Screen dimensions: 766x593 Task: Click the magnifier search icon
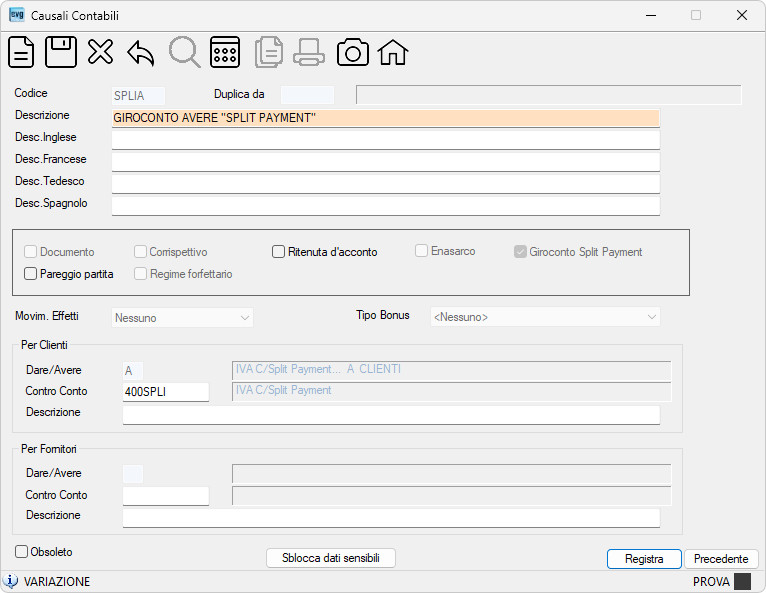[x=184, y=52]
